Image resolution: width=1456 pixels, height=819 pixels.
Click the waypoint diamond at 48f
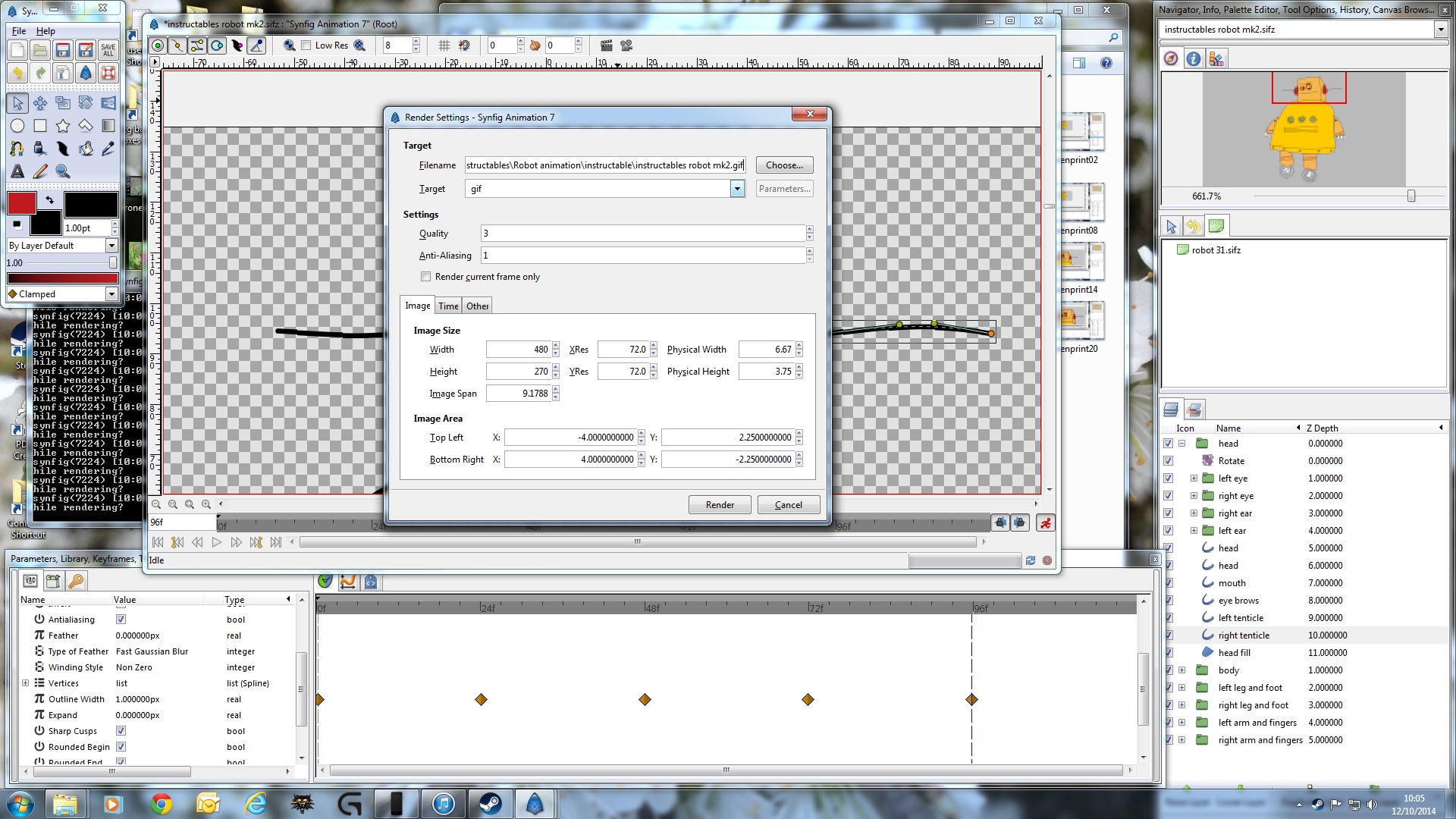coord(645,699)
